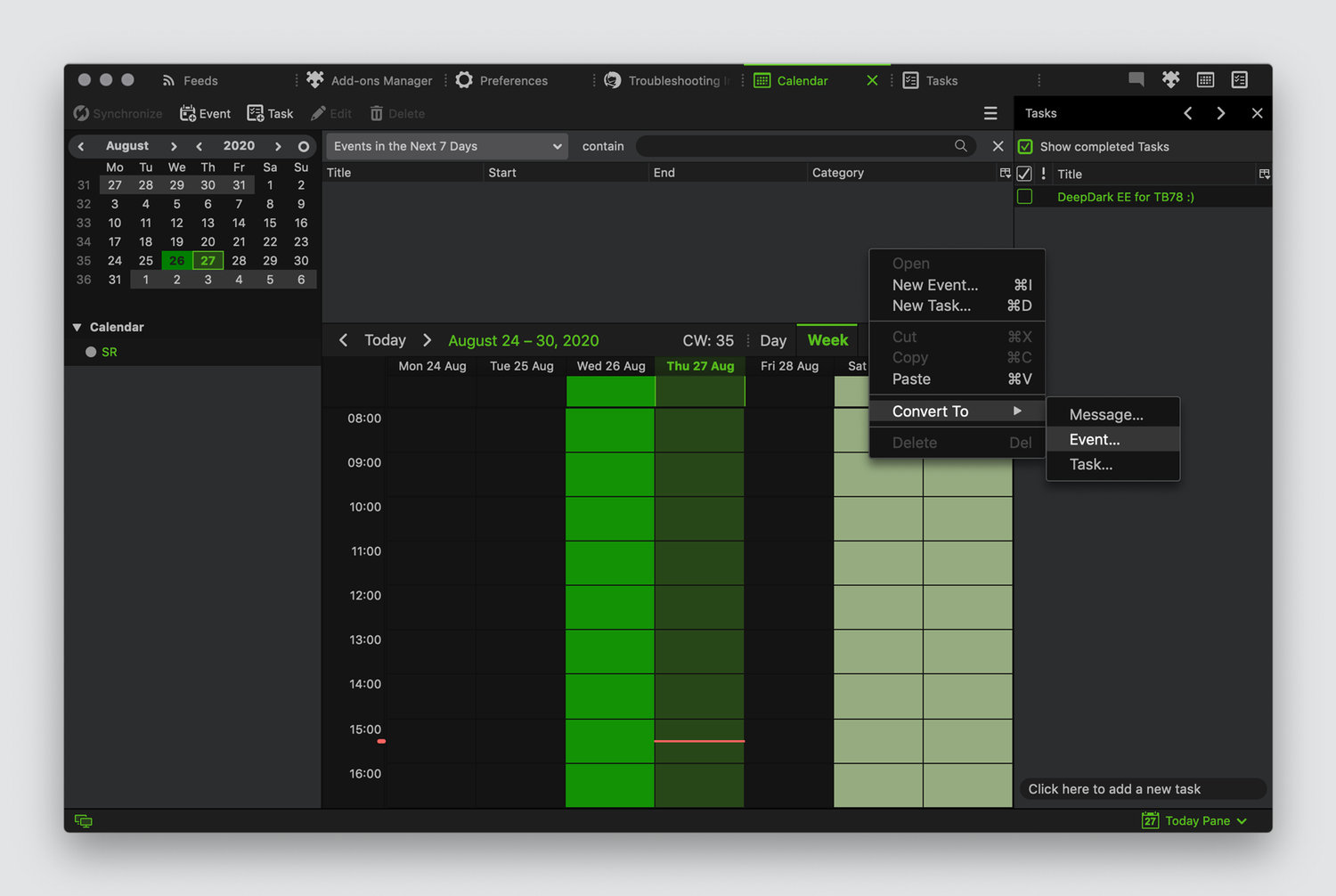Switch to Add-ons Manager tab

(x=370, y=80)
